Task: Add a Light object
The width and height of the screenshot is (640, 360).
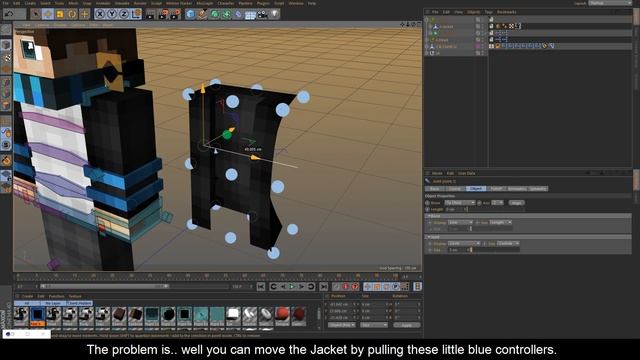Action: tap(274, 14)
